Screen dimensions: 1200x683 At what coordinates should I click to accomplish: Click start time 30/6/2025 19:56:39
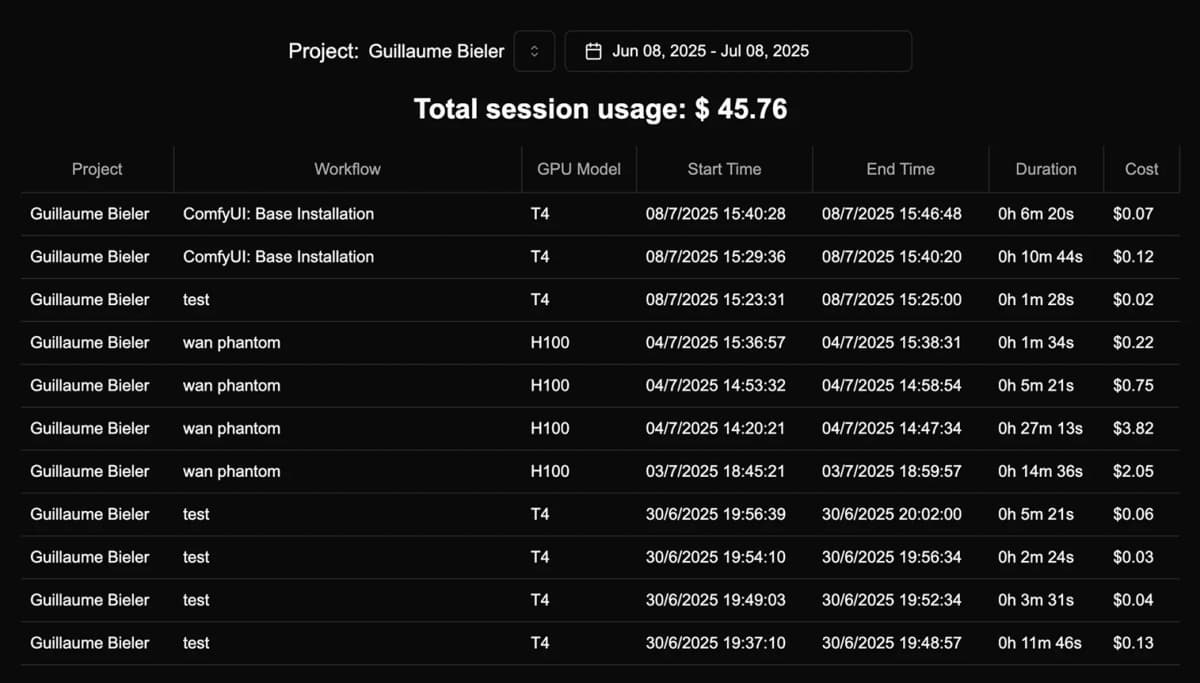pos(715,515)
